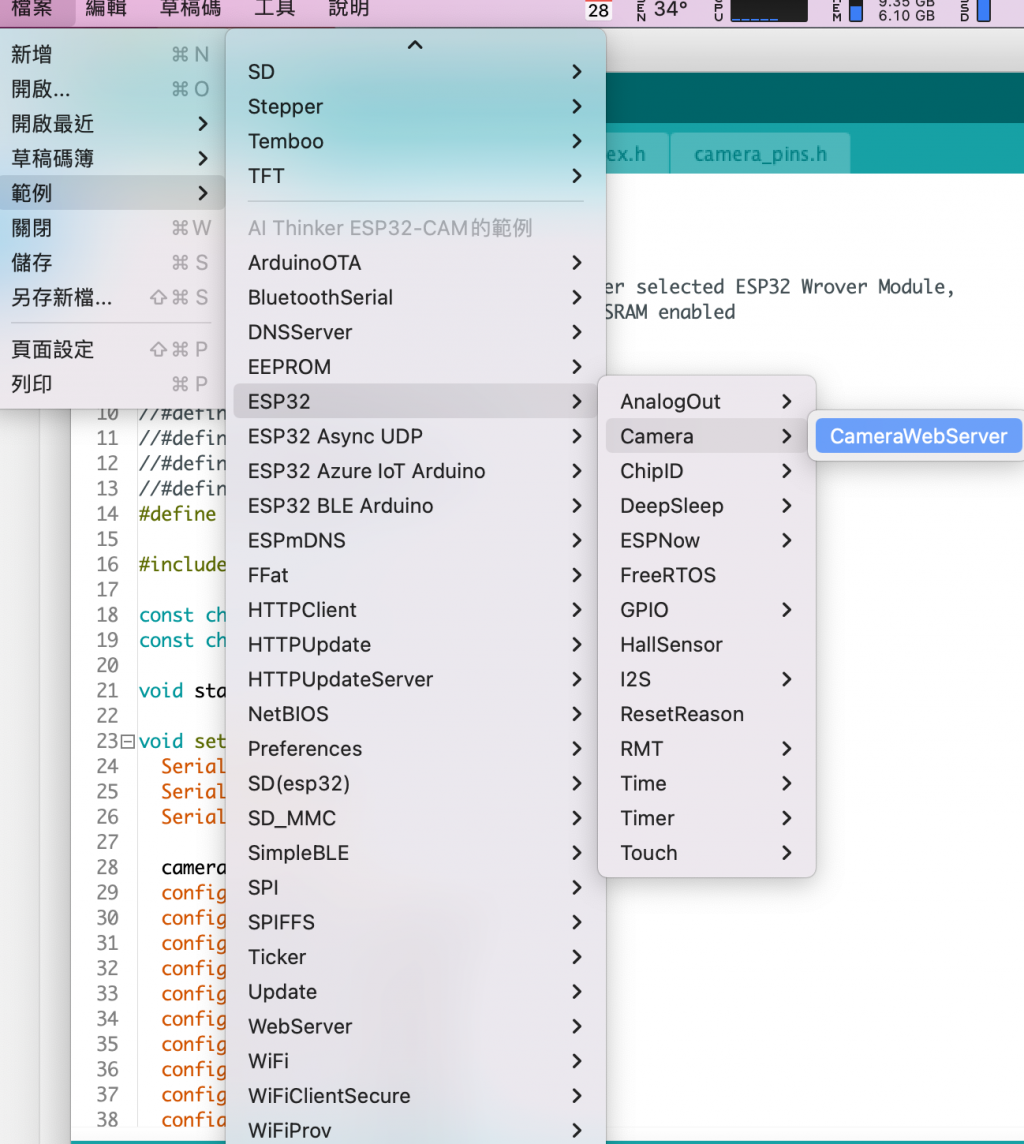Select the 範例 menu entry
Viewport: 1024px width, 1144px height.
(112, 193)
